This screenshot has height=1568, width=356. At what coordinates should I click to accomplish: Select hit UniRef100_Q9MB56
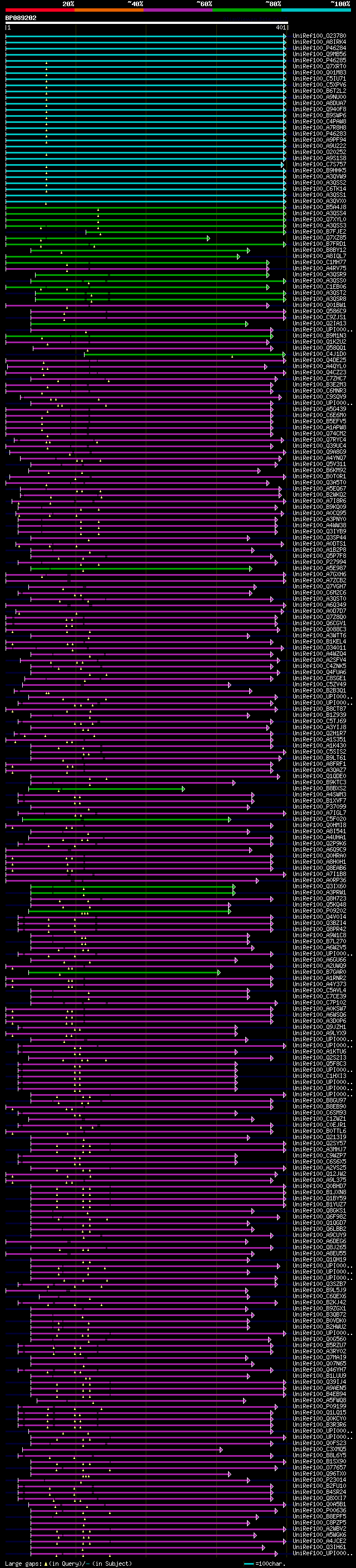tap(319, 54)
